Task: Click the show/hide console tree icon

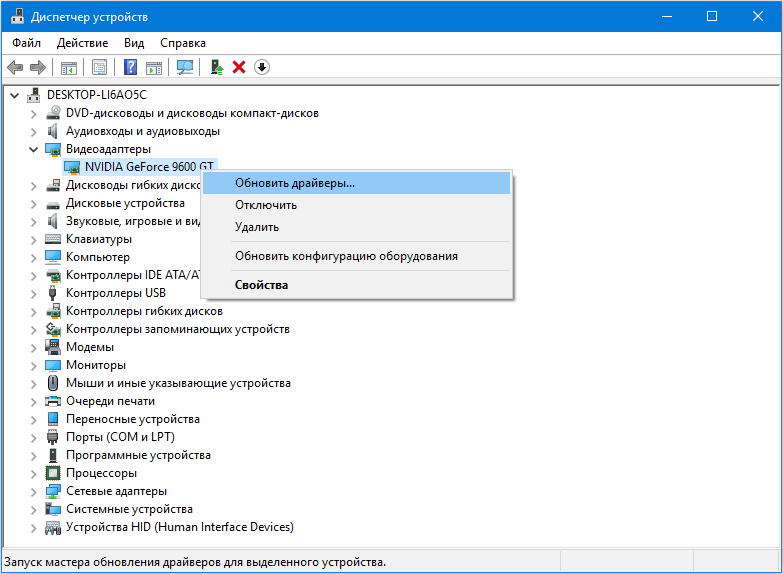Action: pyautogui.click(x=69, y=67)
